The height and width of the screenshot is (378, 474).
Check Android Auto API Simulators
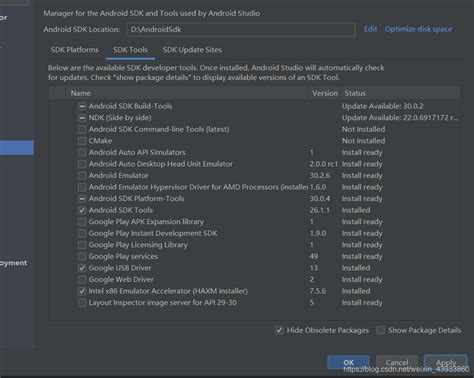[82, 153]
